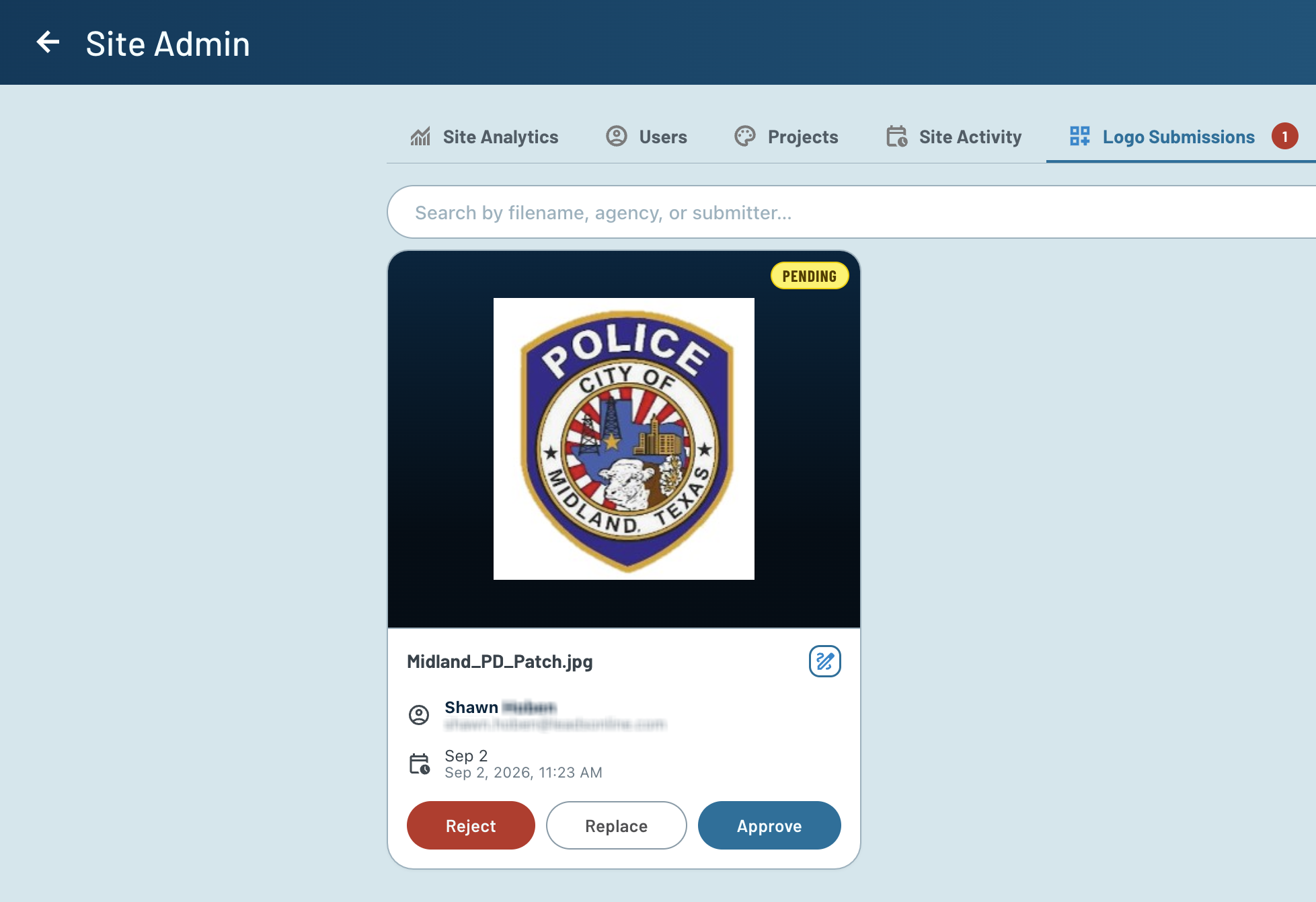Click the submitter name Shawn
The width and height of the screenshot is (1316, 902).
[x=471, y=708]
